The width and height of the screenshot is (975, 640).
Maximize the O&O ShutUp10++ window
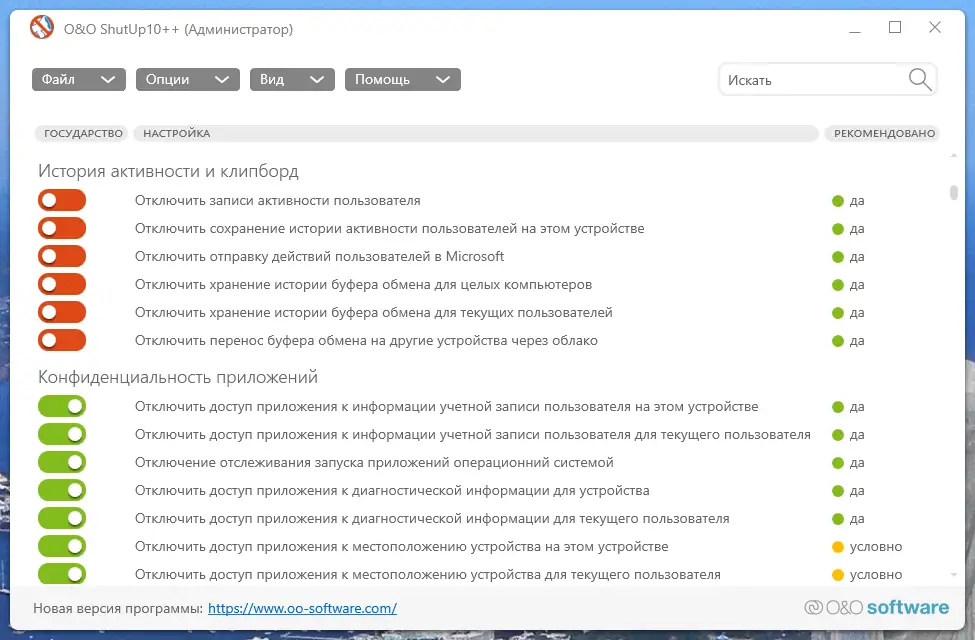pos(895,27)
